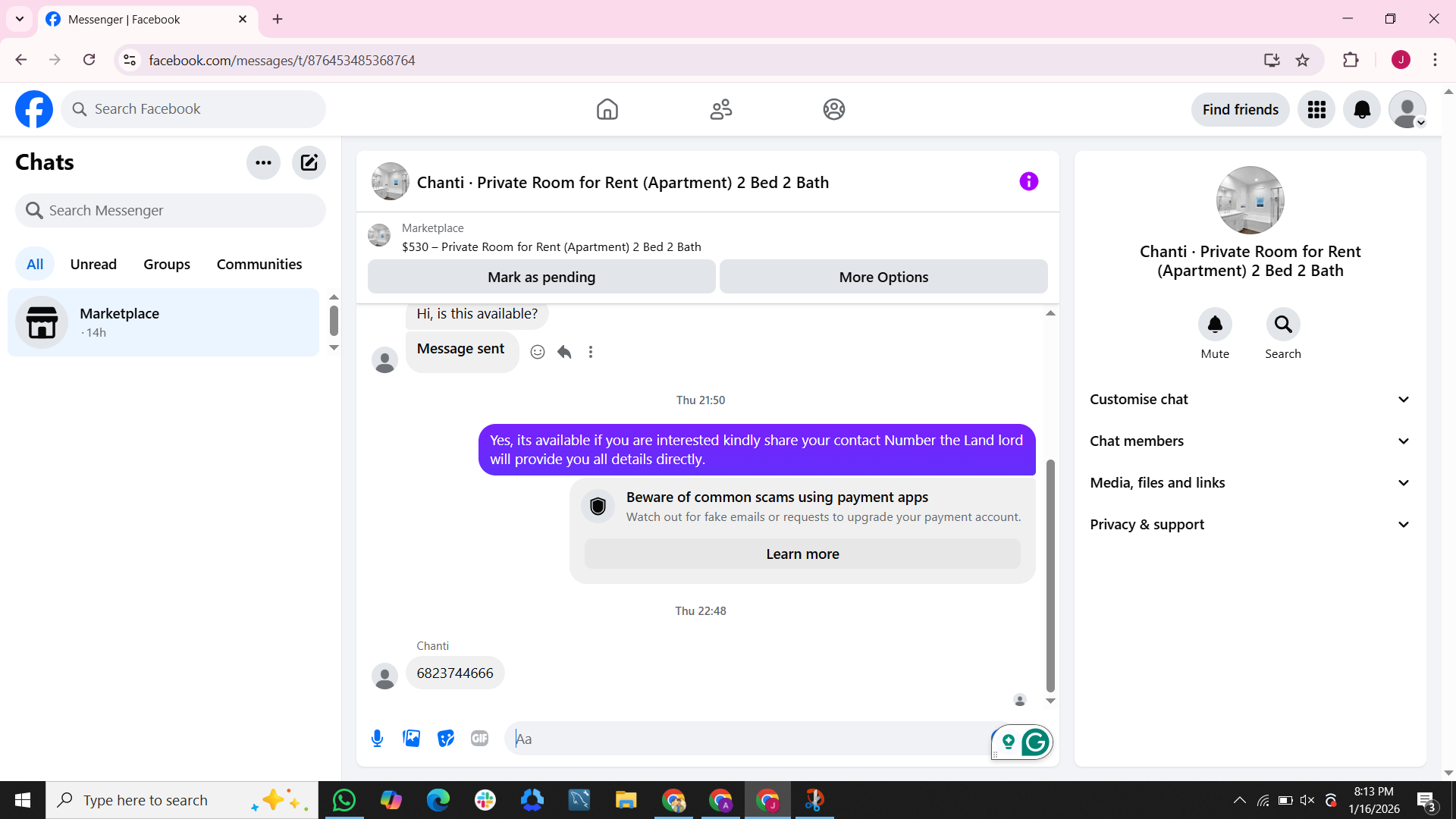The image size is (1456, 819).
Task: Switch to the Unread chats tab
Action: (x=93, y=264)
